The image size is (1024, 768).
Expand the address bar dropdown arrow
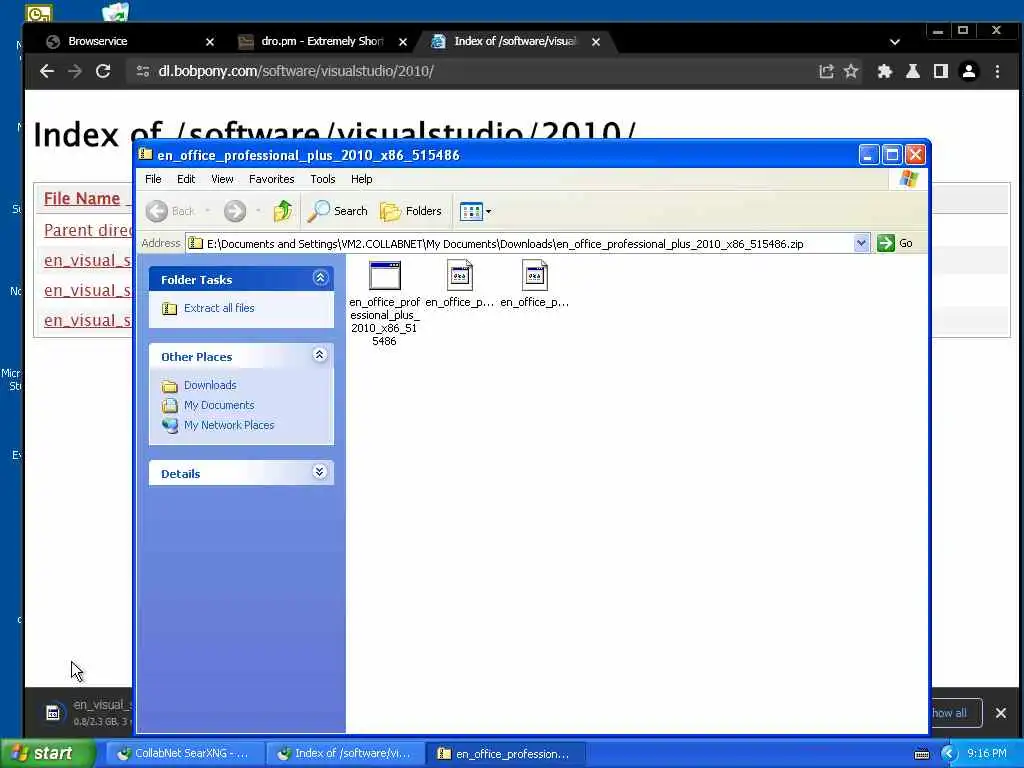[861, 244]
